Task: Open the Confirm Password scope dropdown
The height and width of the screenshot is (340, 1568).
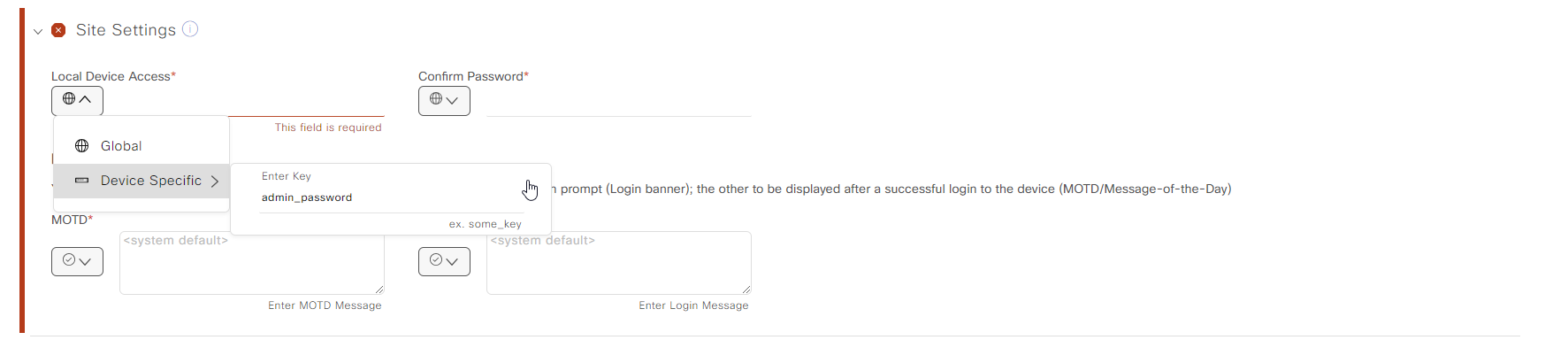Action: pyautogui.click(x=444, y=100)
